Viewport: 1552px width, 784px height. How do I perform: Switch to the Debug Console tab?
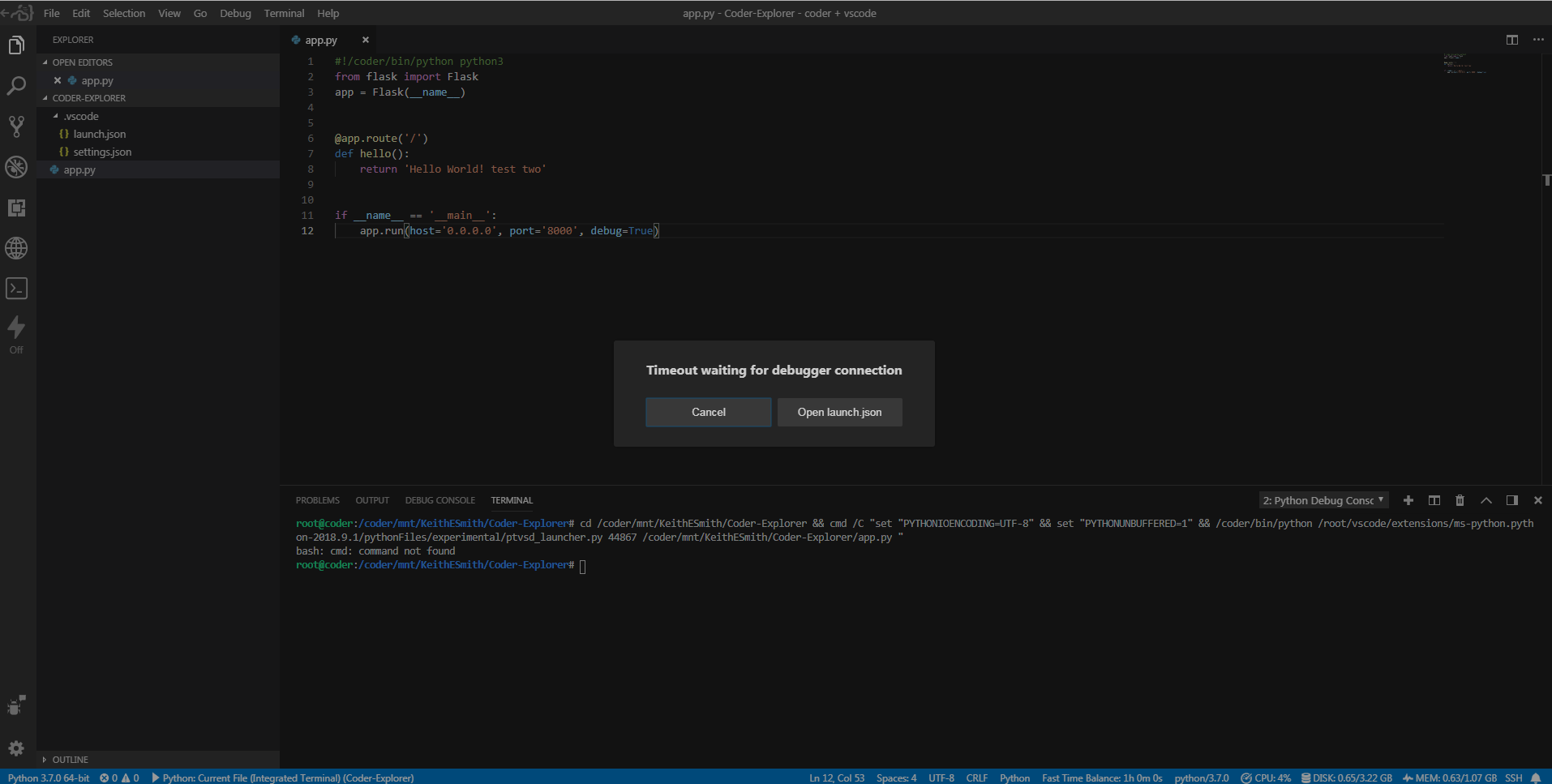click(439, 500)
